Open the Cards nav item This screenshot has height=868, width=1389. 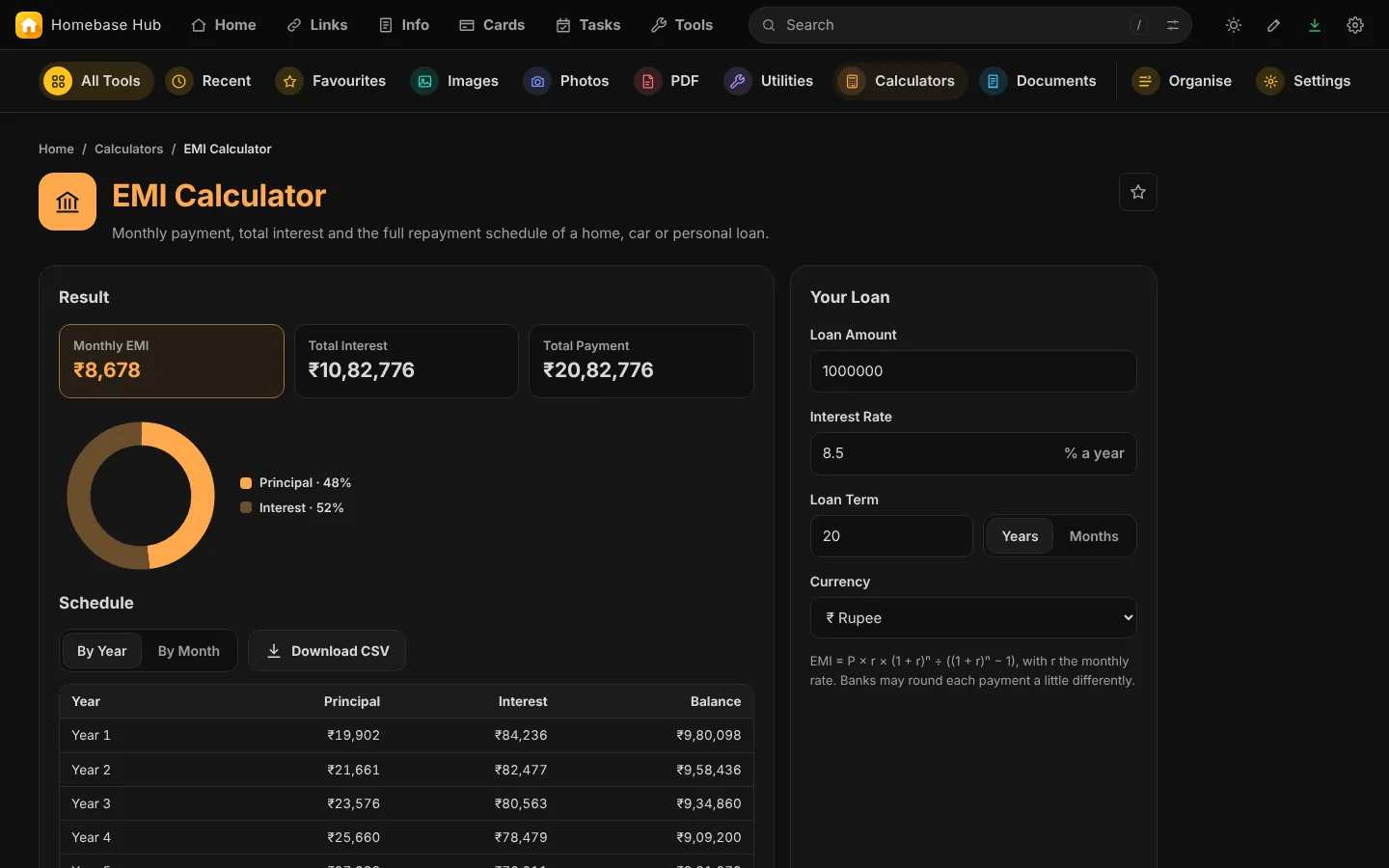click(492, 25)
